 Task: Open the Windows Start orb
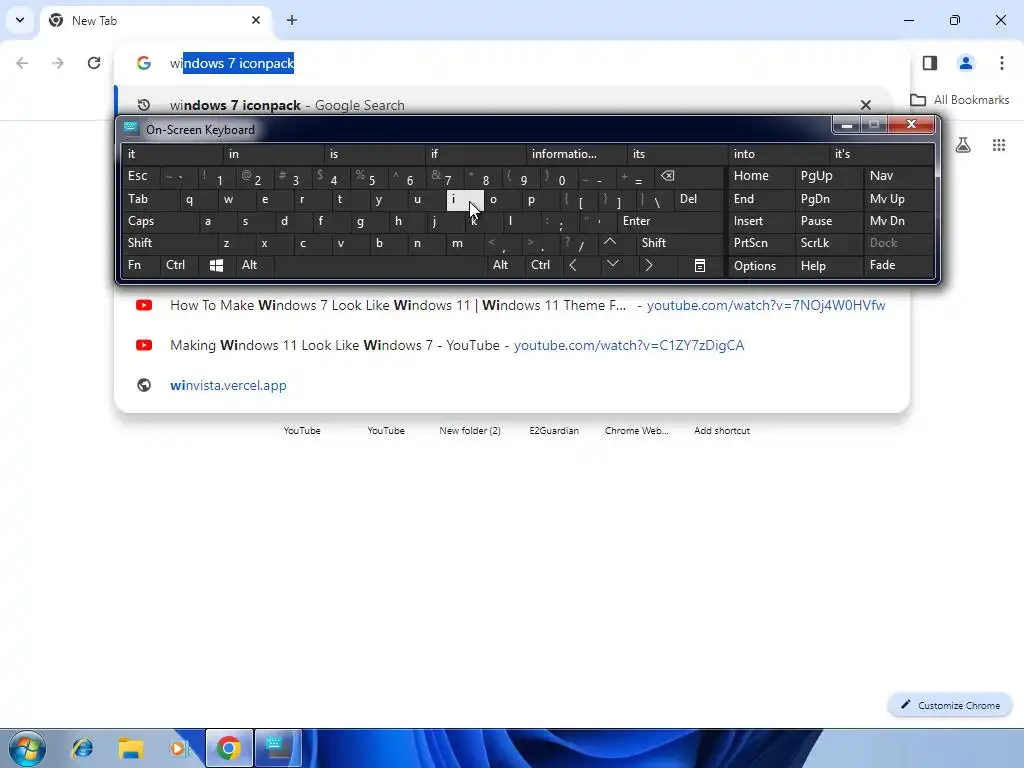coord(27,748)
